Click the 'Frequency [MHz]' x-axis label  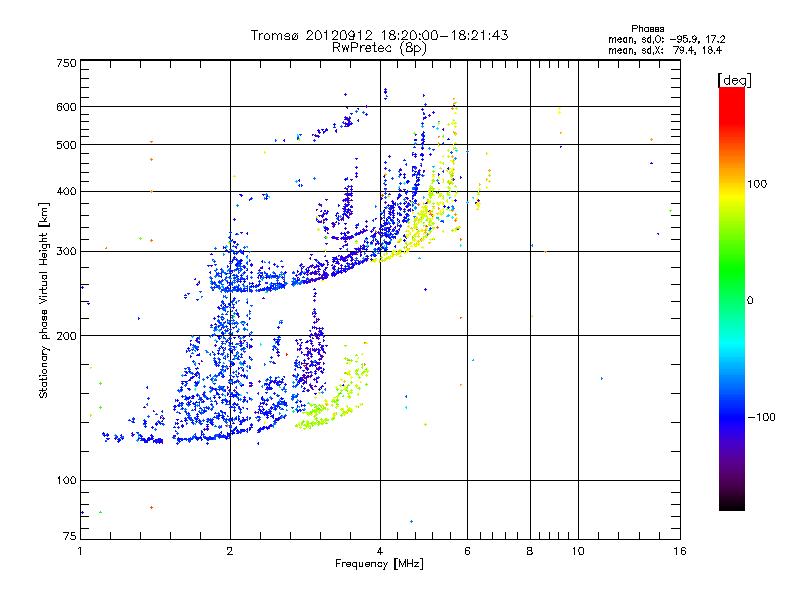point(379,564)
